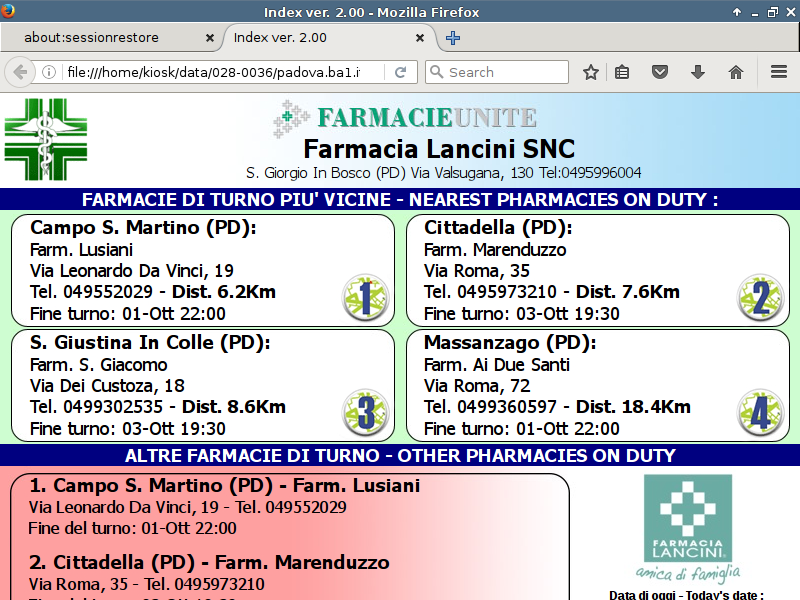Go to the Firefox home page
800x600 pixels.
coord(736,72)
